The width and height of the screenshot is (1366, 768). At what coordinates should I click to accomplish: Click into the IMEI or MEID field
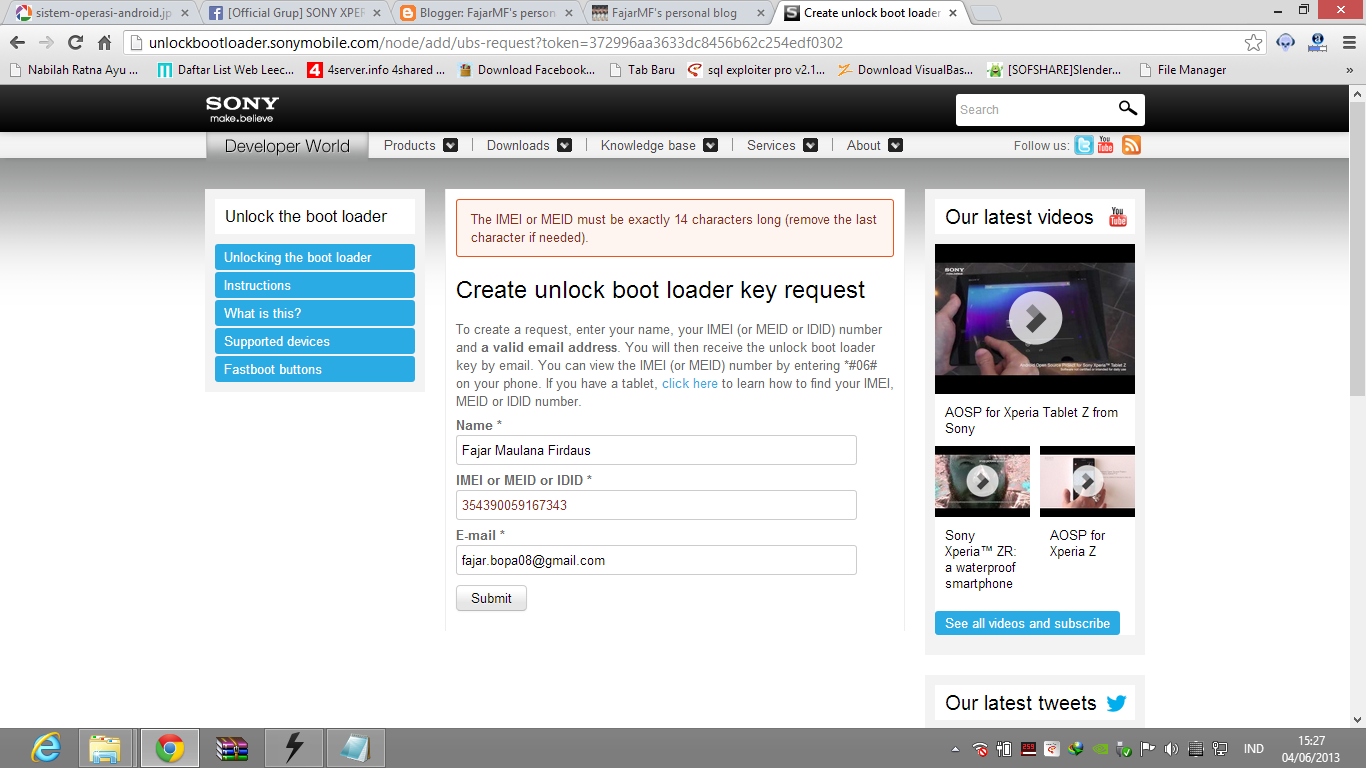pyautogui.click(x=656, y=505)
